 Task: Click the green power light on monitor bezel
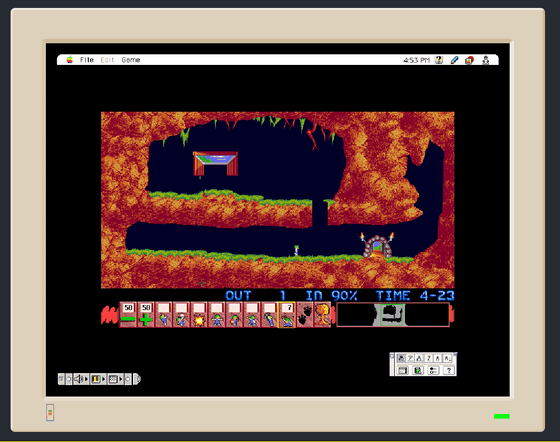click(502, 416)
